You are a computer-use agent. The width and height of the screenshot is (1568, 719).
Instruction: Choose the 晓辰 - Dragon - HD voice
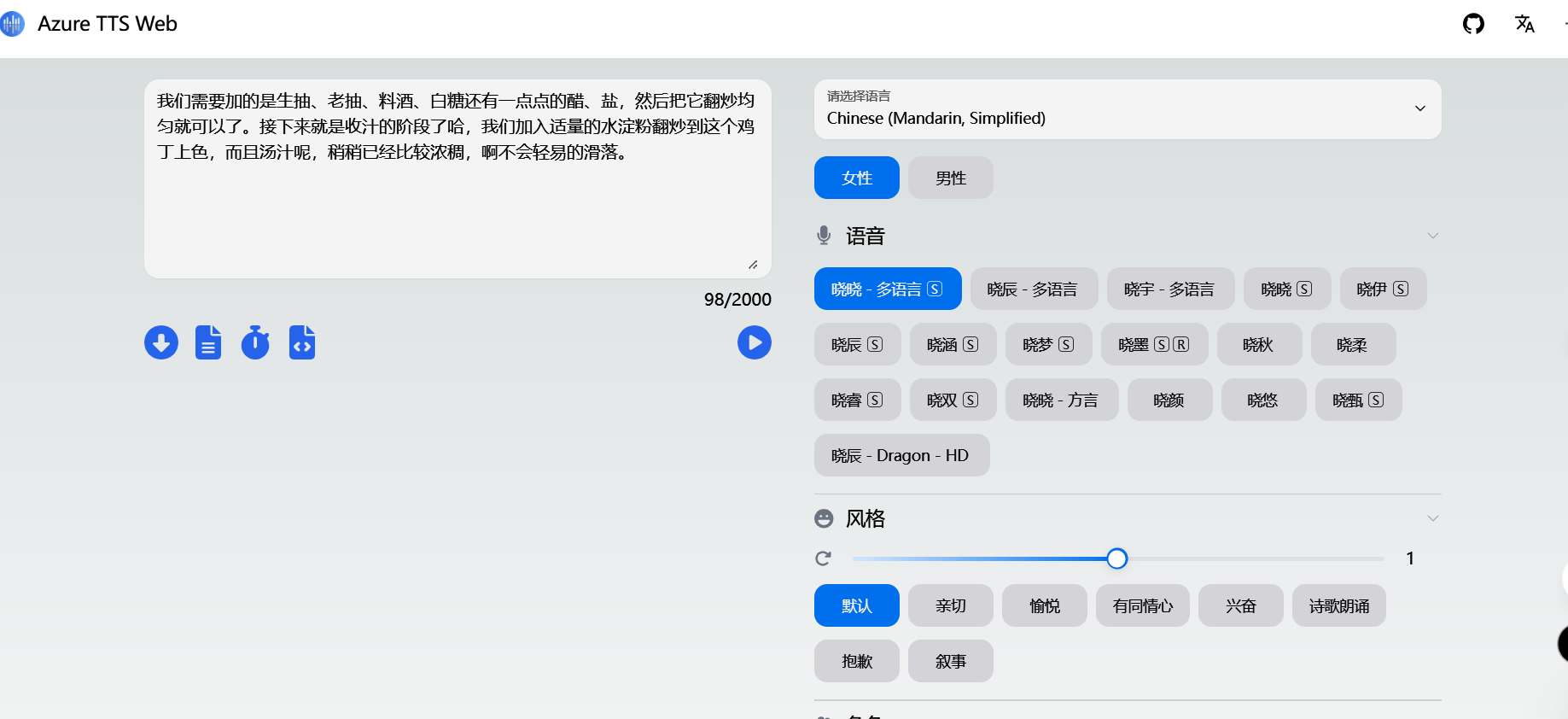point(901,455)
